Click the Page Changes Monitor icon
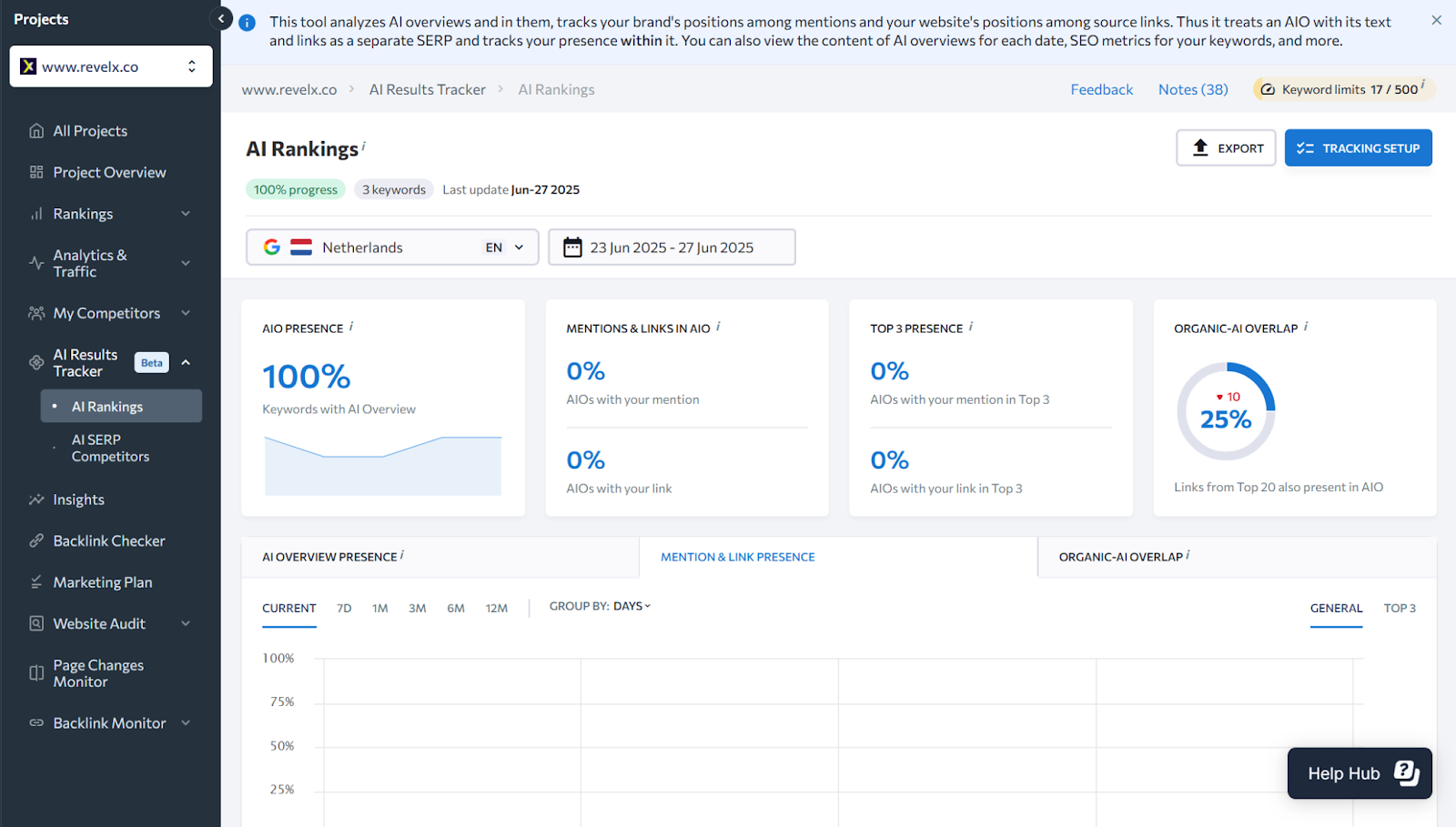This screenshot has width=1456, height=827. [x=36, y=673]
